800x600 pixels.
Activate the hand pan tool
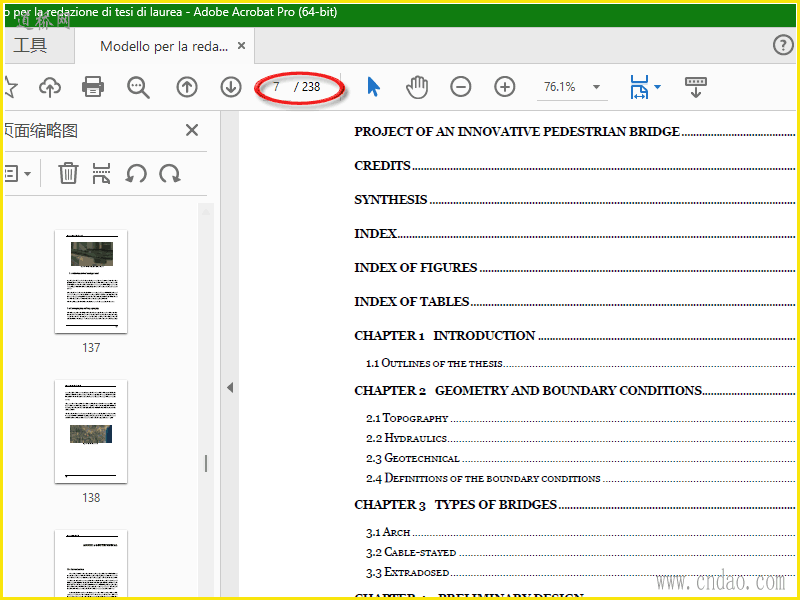point(417,87)
